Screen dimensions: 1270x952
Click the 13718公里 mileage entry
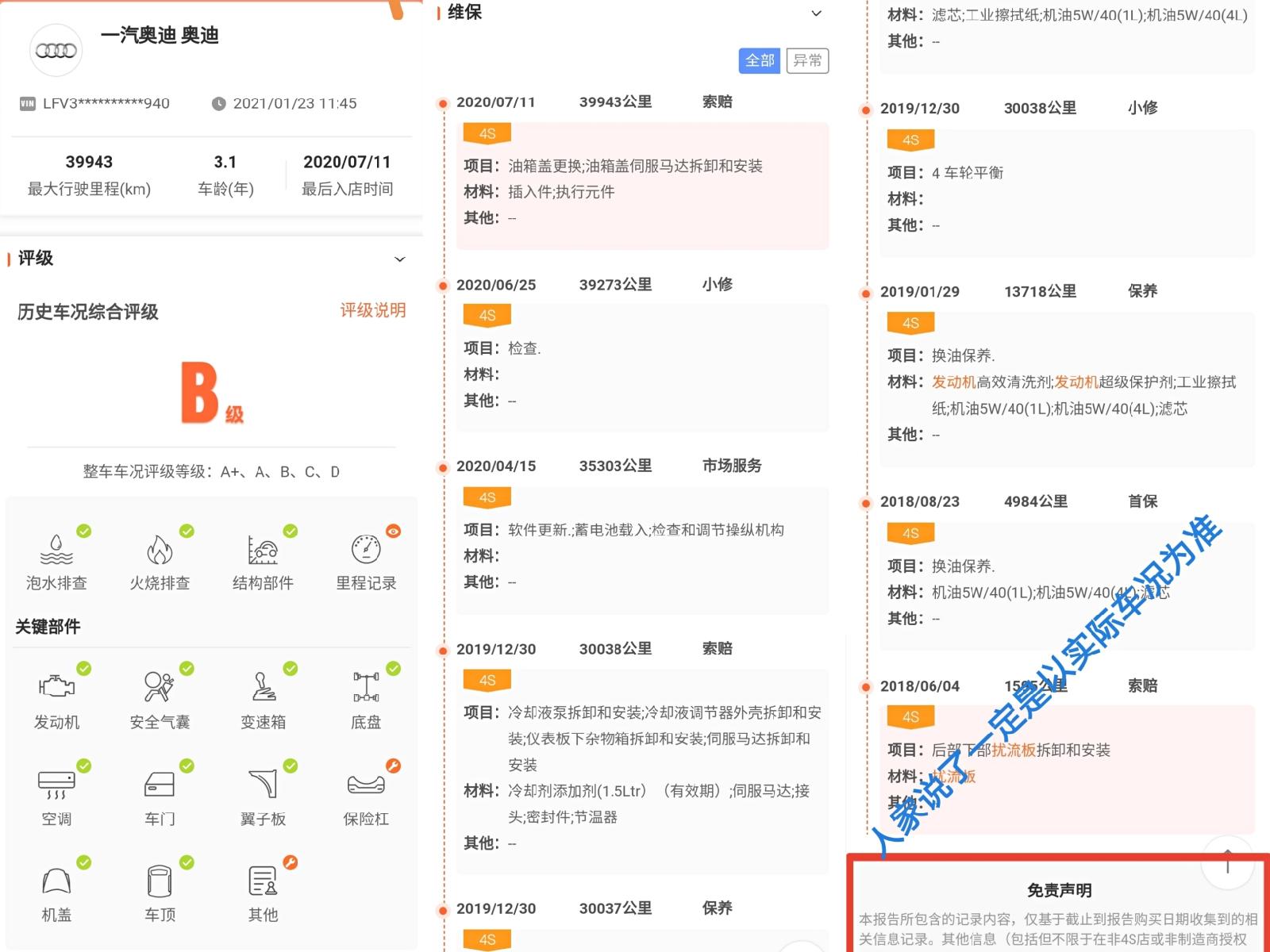[x=1040, y=291]
